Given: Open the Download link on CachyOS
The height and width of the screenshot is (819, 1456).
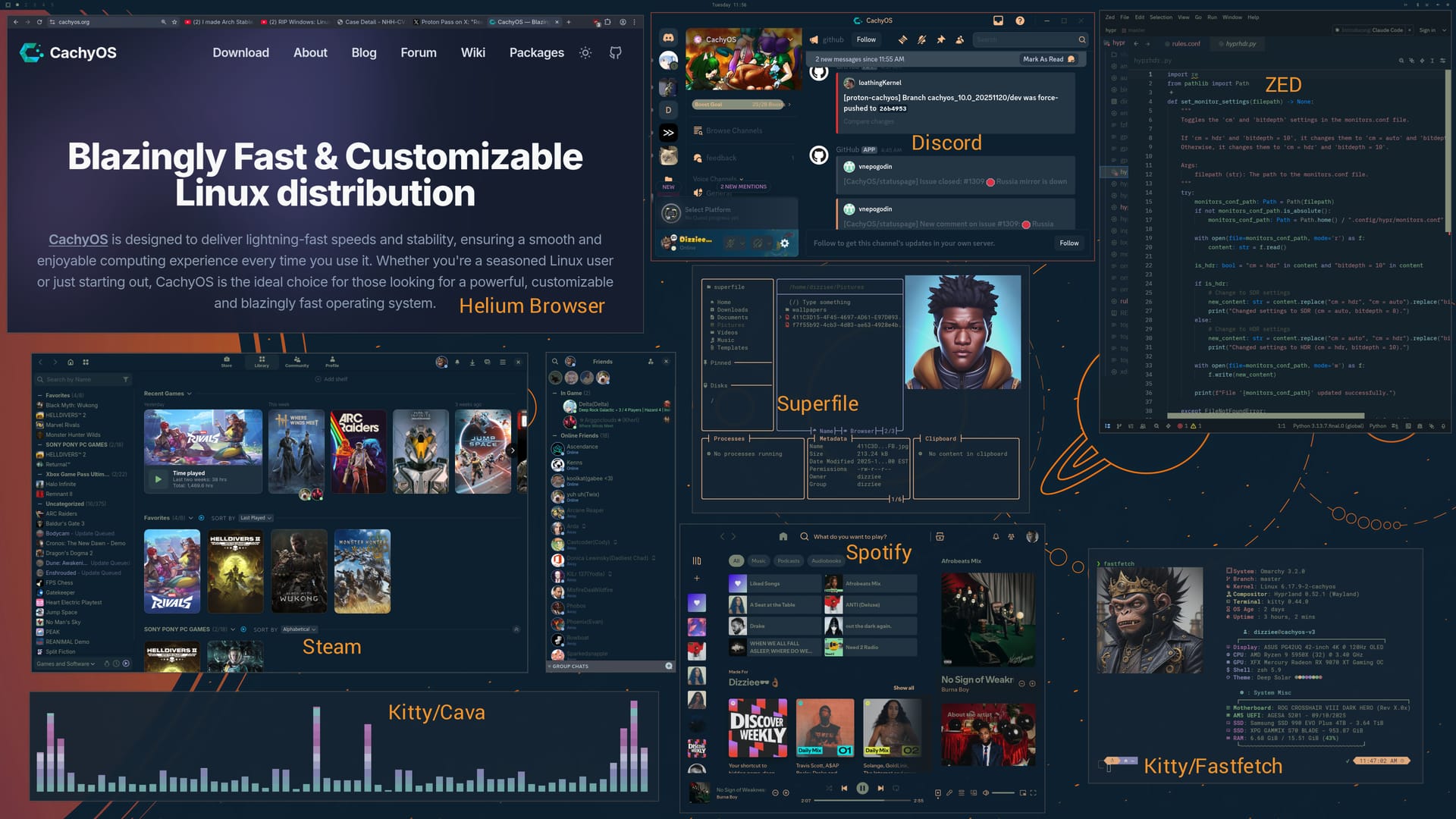Looking at the screenshot, I should 240,53.
